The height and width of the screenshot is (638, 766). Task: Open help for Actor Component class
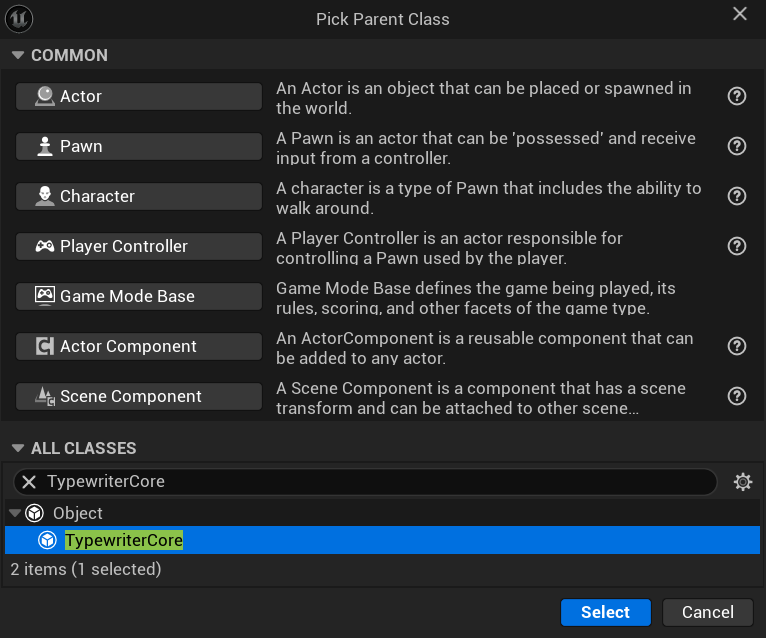click(x=737, y=346)
